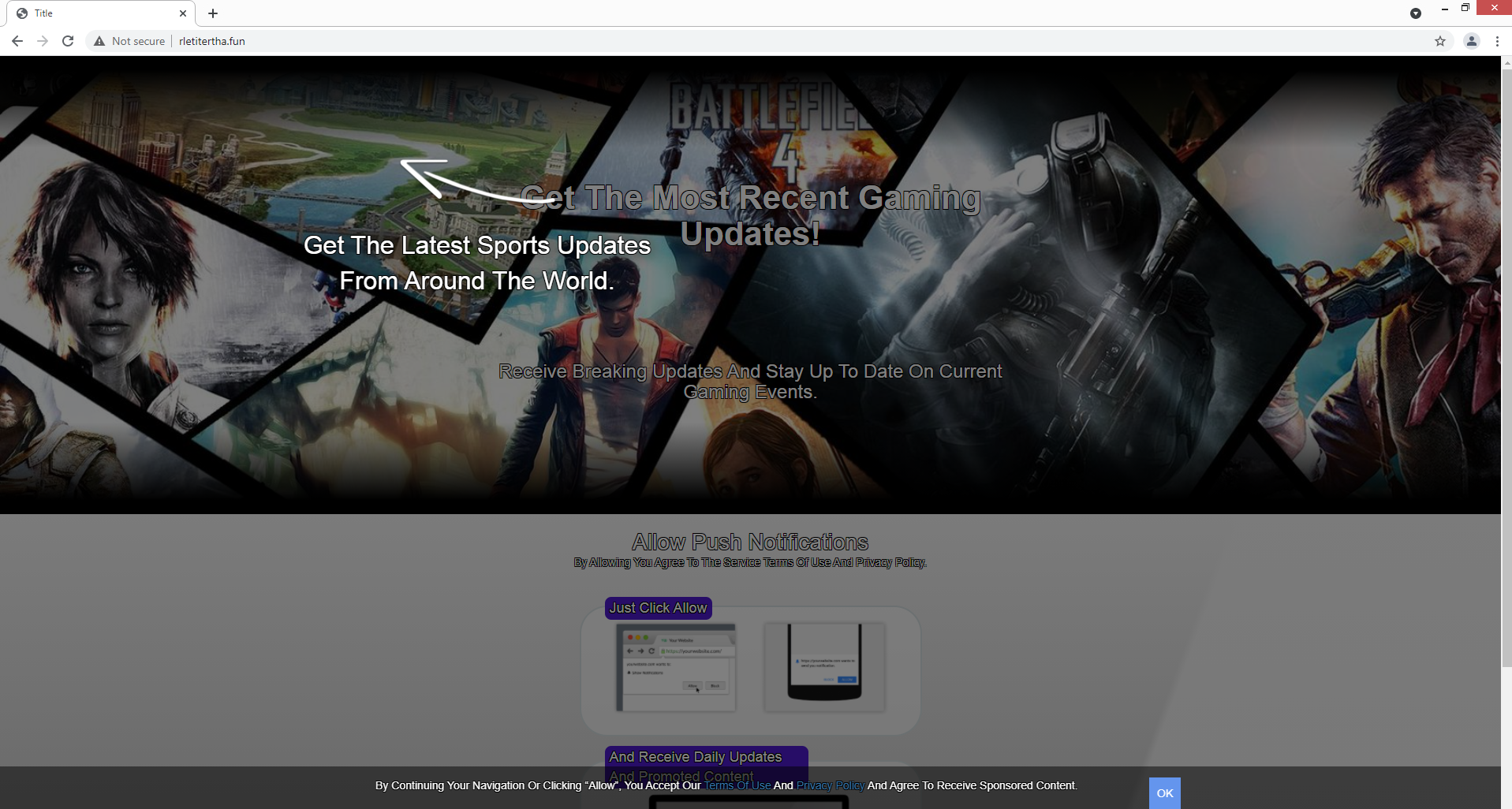Click the 'Just Click Allow' label
Image resolution: width=1512 pixels, height=809 pixels.
tap(658, 608)
